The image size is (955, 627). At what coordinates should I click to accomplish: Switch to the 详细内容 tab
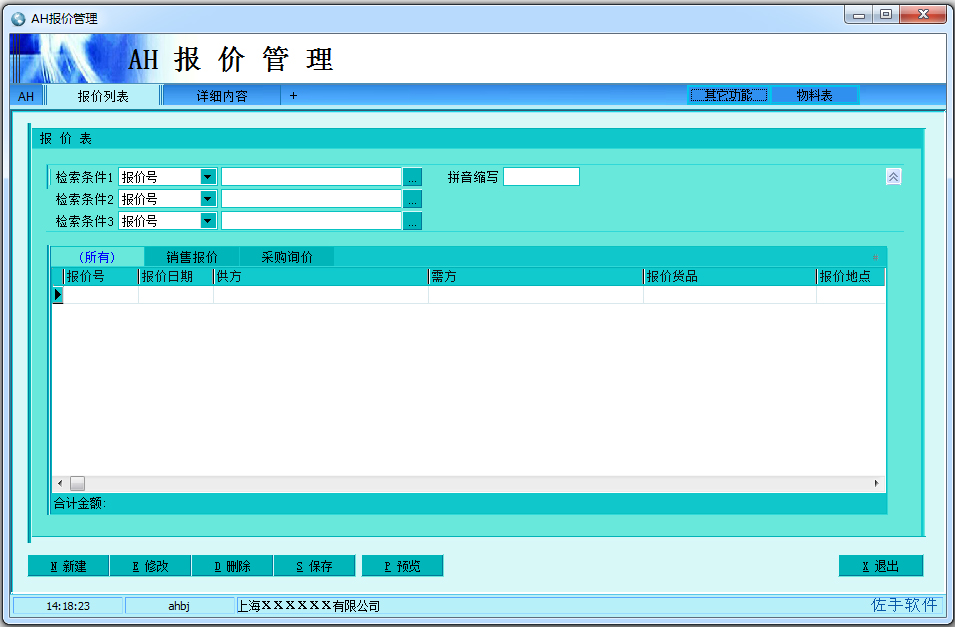(x=222, y=96)
